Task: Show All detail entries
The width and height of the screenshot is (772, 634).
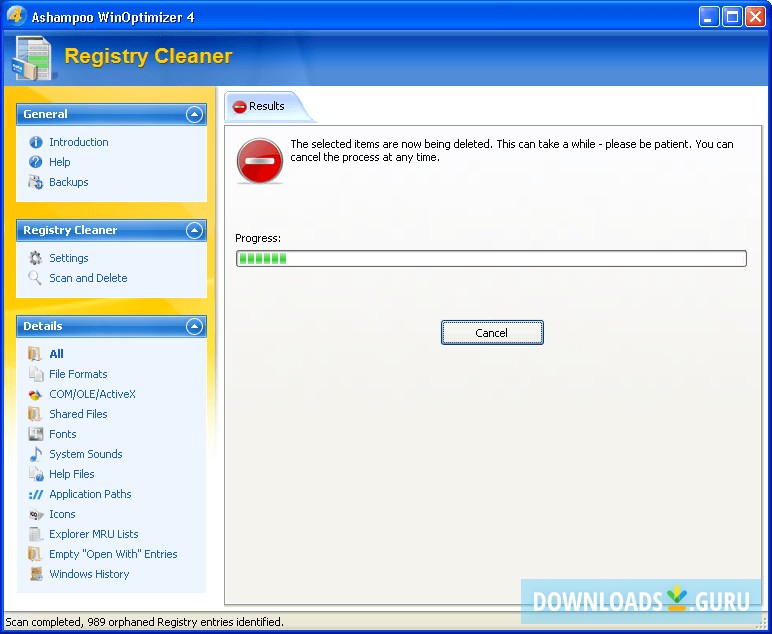Action: tap(56, 354)
